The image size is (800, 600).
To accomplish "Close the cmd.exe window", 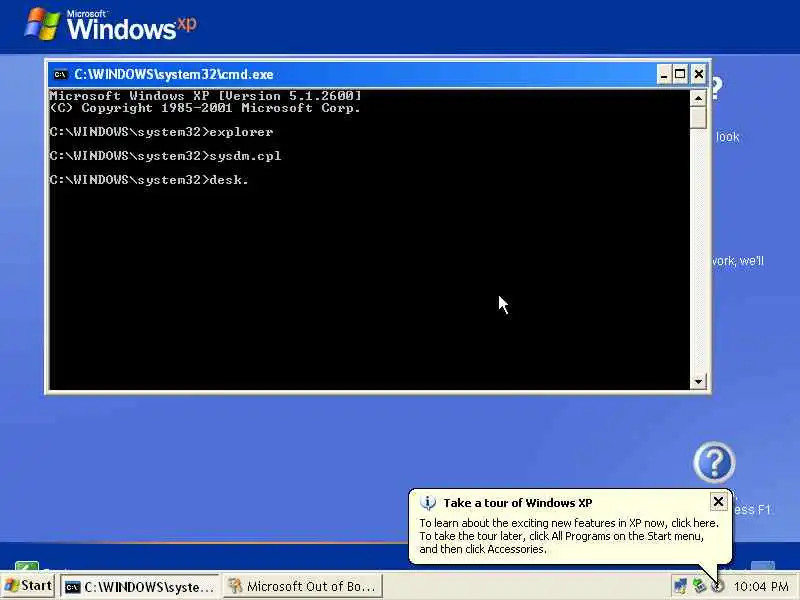I will tap(698, 74).
